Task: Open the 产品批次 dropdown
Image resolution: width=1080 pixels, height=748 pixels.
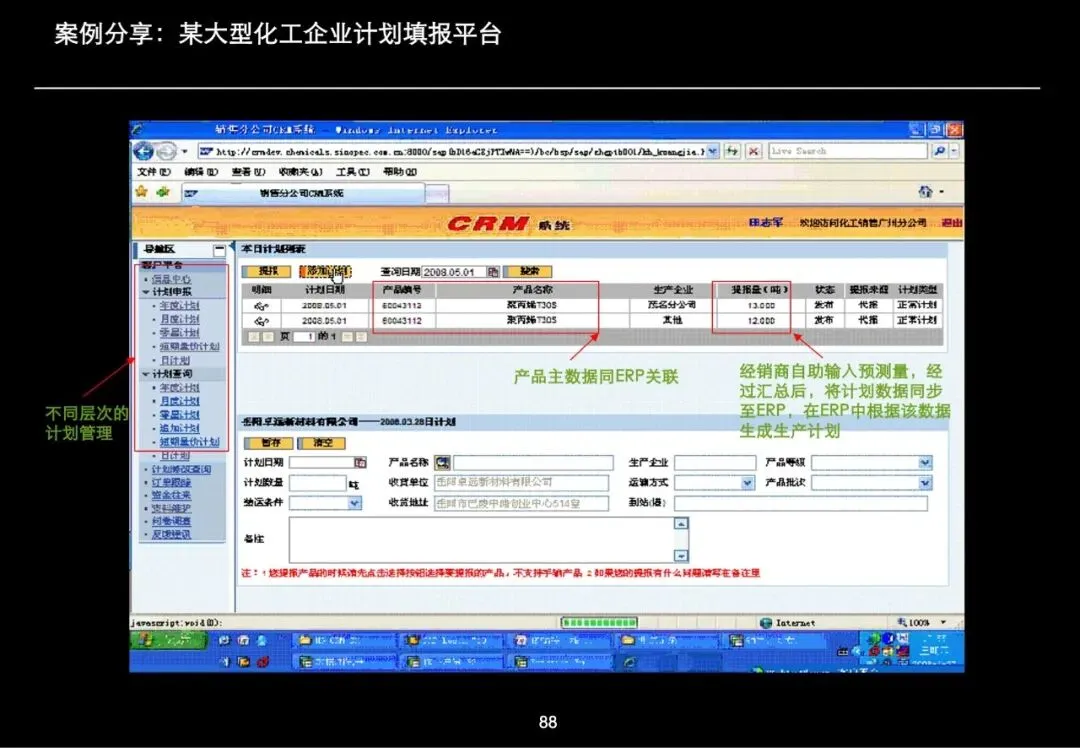Action: (925, 483)
